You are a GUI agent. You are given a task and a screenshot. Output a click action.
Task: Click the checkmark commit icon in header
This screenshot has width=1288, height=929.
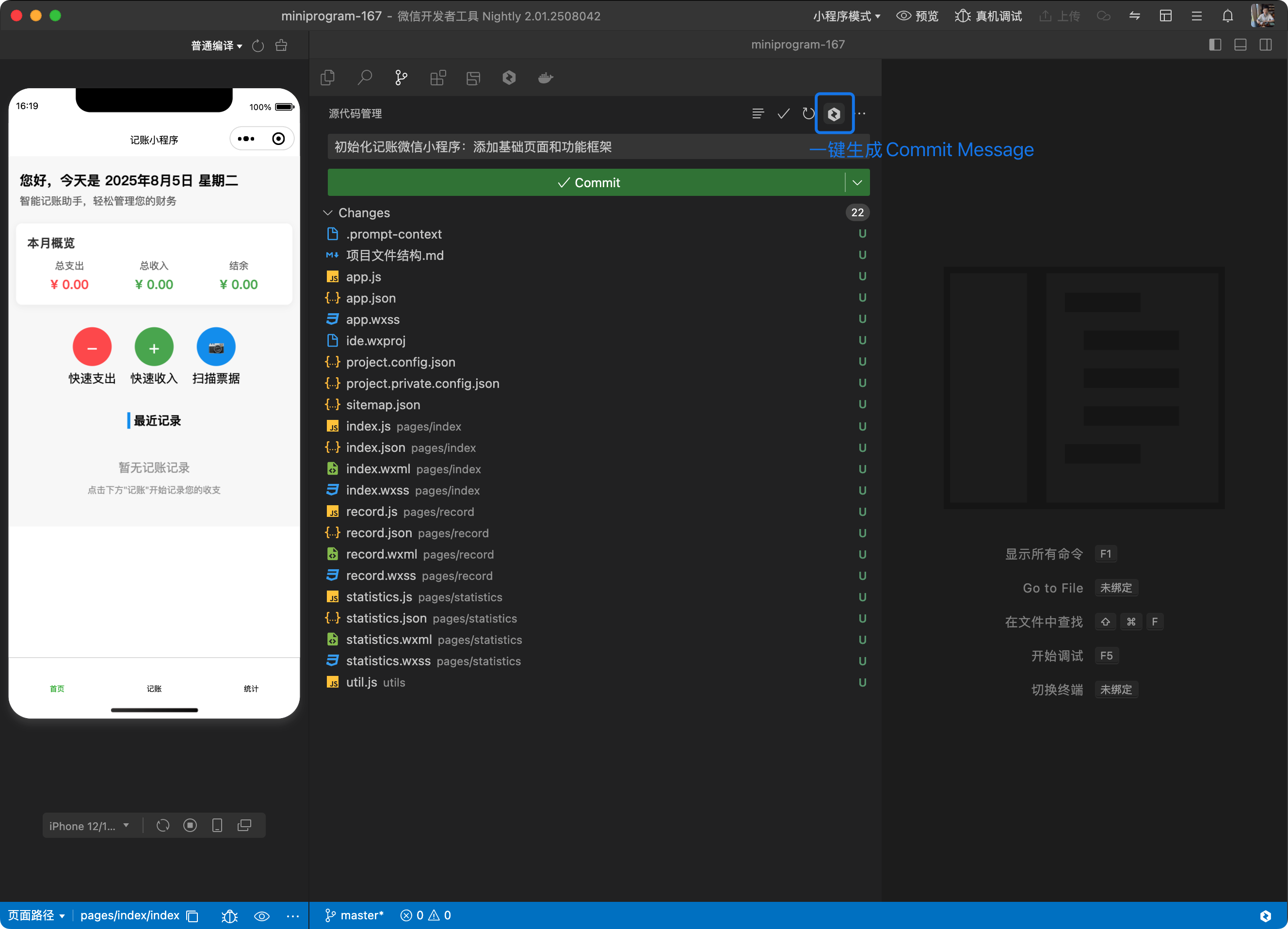(x=783, y=113)
